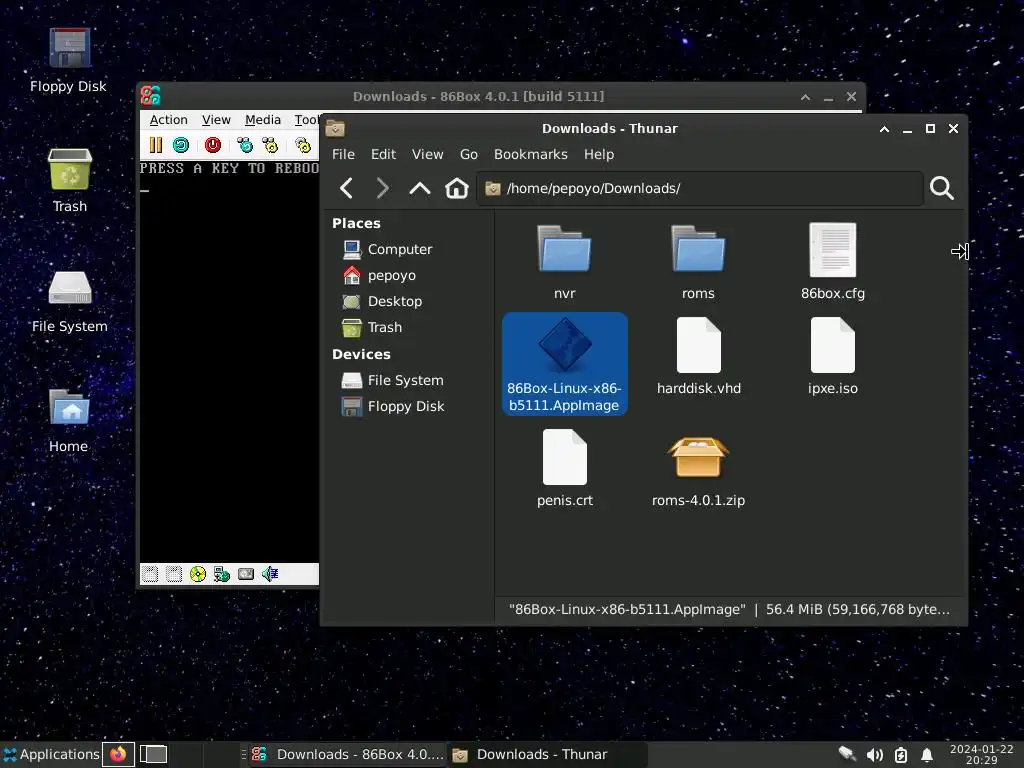Screen dimensions: 1024x768
Task: Open Thunar Edit menu
Action: click(383, 155)
